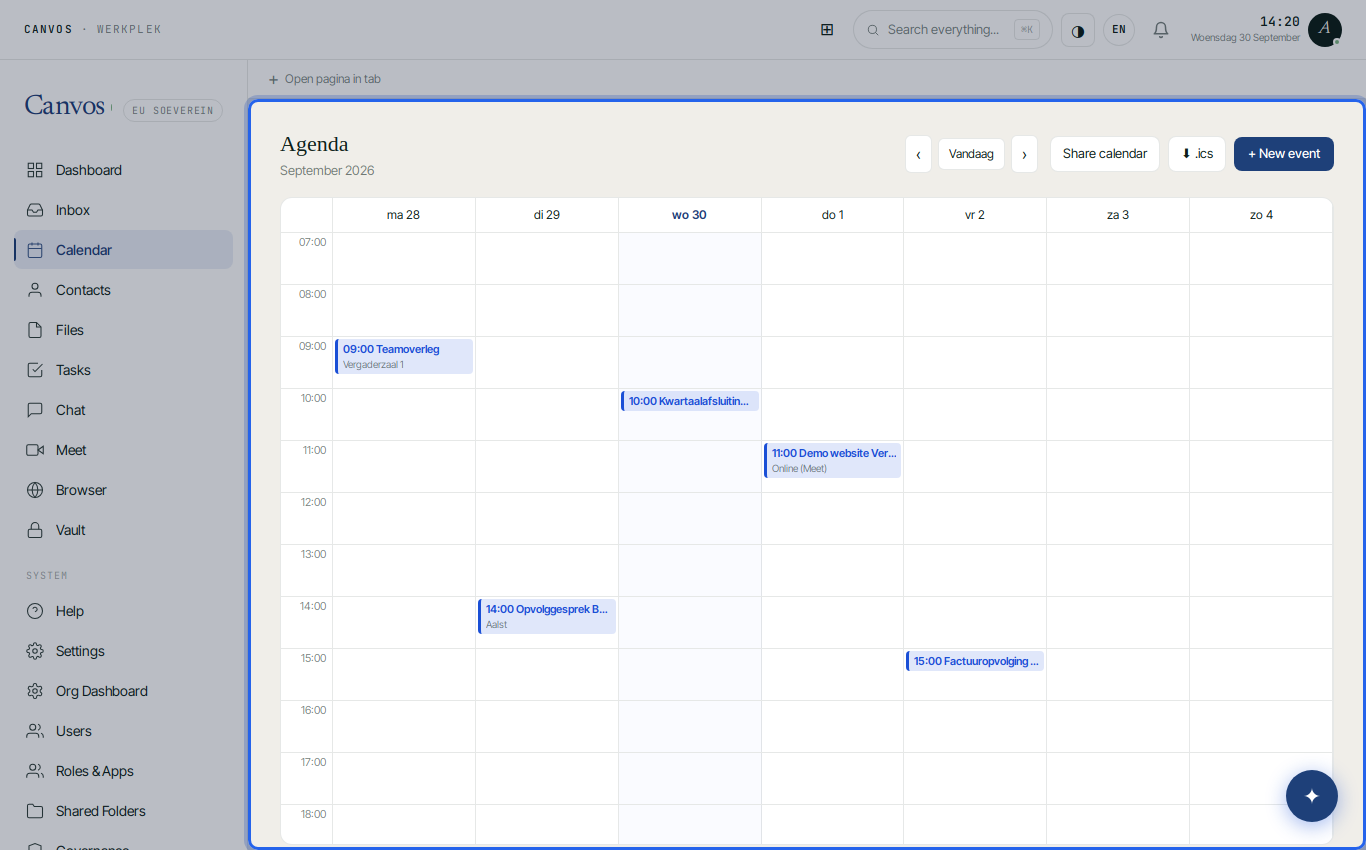The width and height of the screenshot is (1366, 850).
Task: Download the .ics calendar export
Action: (x=1197, y=154)
